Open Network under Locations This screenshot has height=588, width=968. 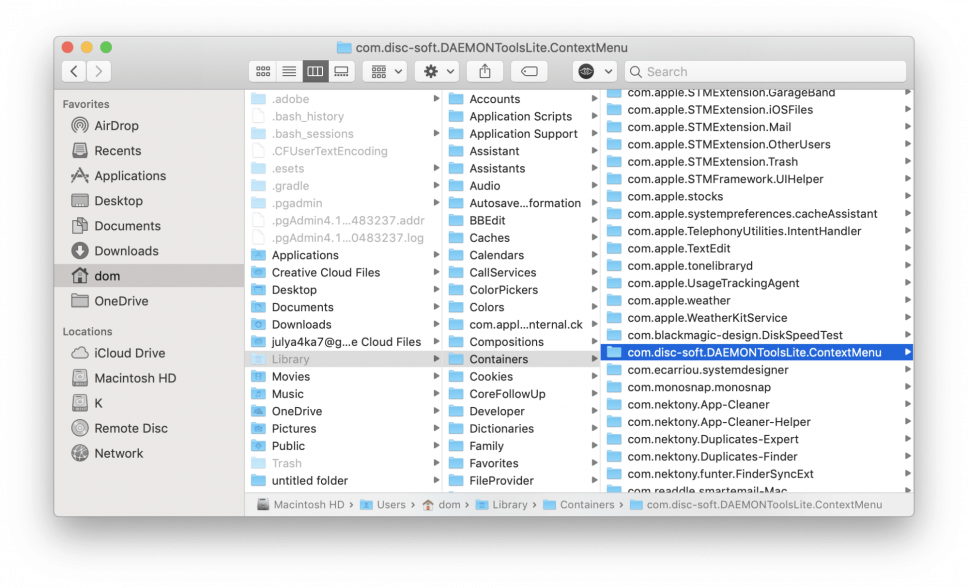click(118, 453)
